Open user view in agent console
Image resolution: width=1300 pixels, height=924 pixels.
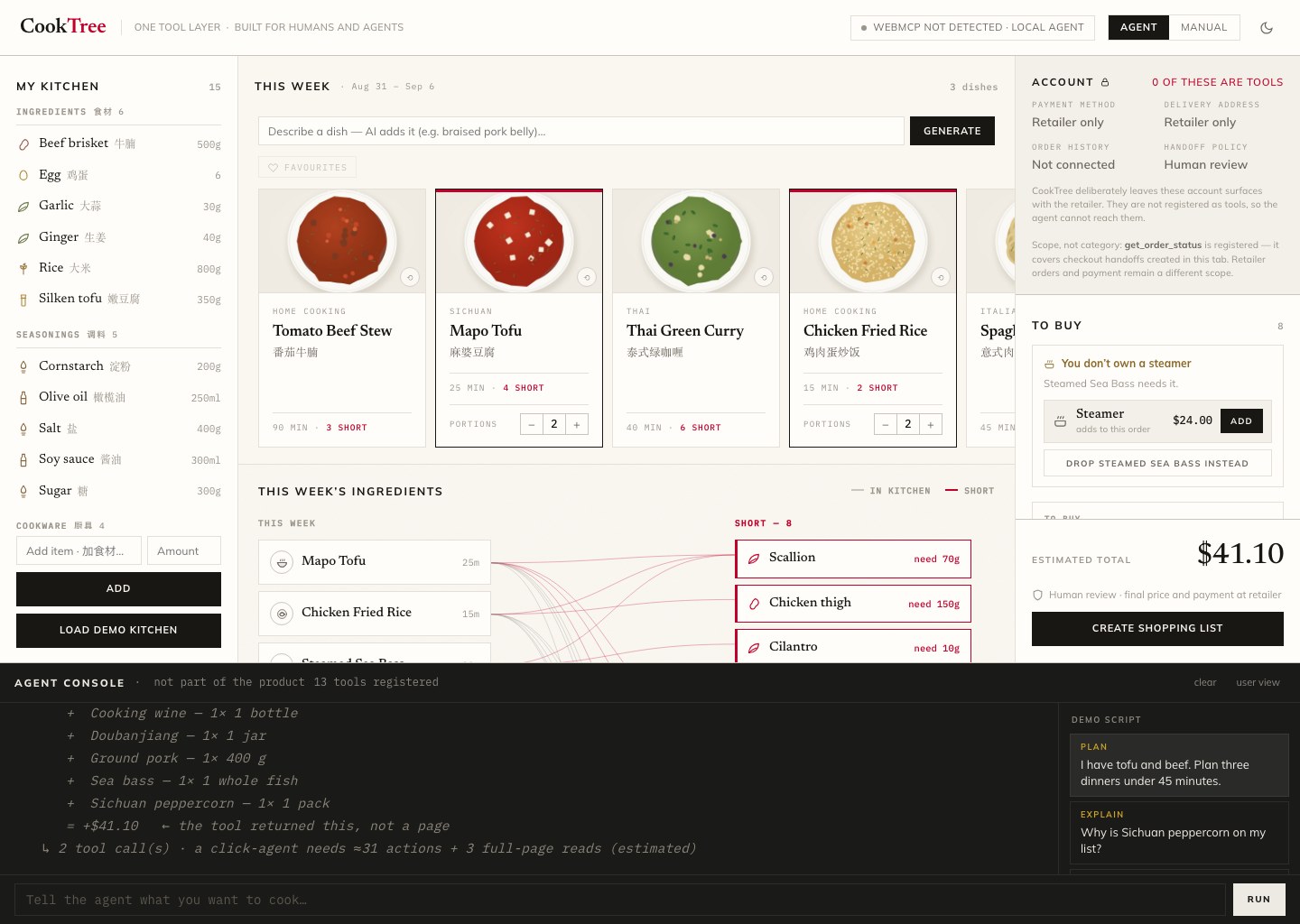pos(1258,682)
